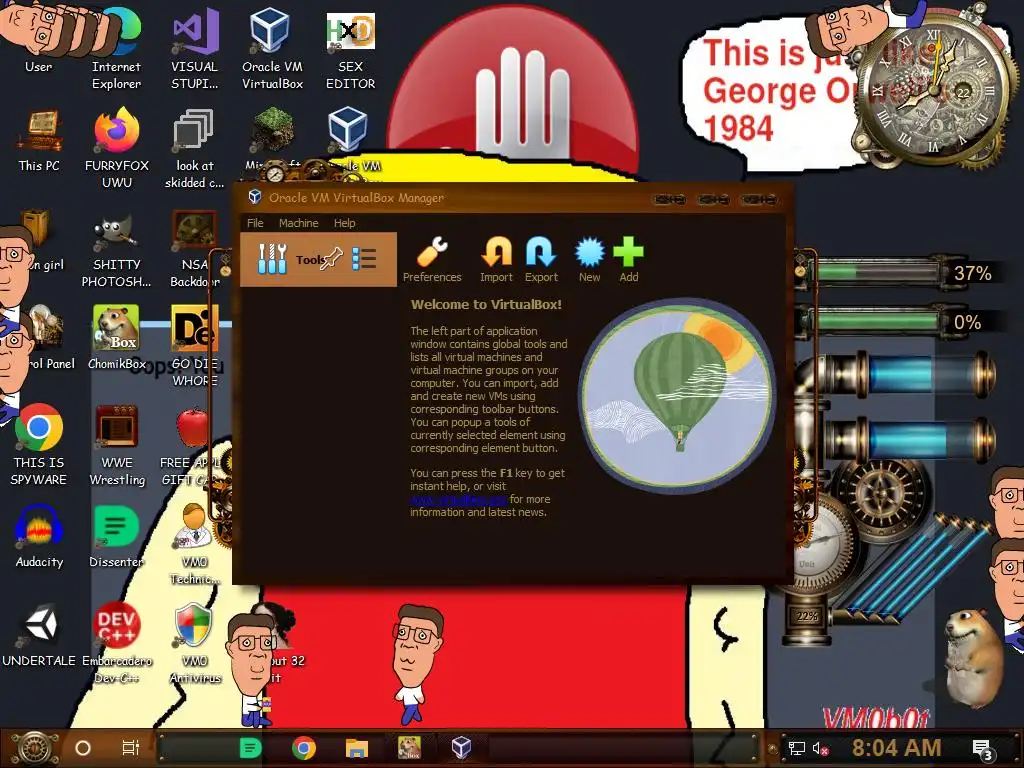Click the 37% green gauge bar
Image resolution: width=1024 pixels, height=768 pixels.
878,272
